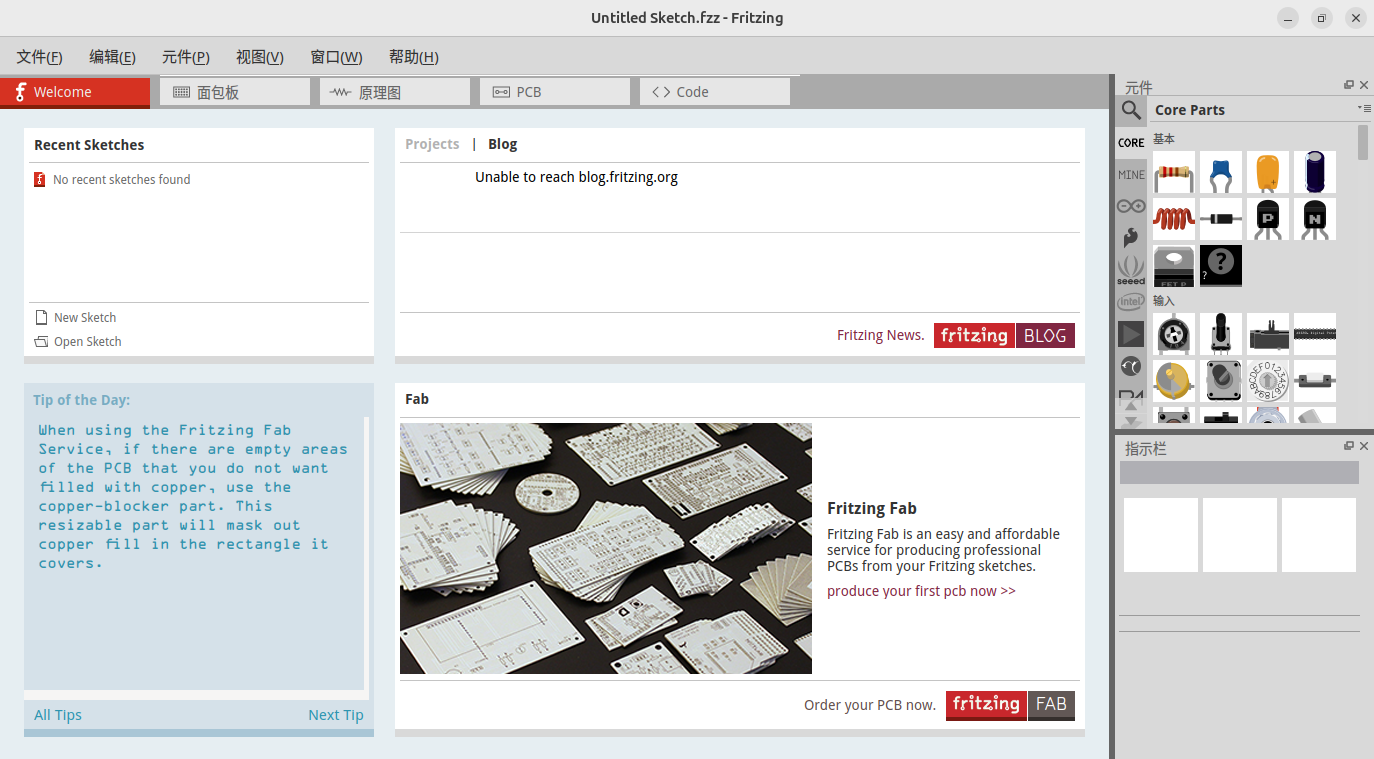Click Open Sketch link
This screenshot has width=1374, height=759.
(x=88, y=342)
